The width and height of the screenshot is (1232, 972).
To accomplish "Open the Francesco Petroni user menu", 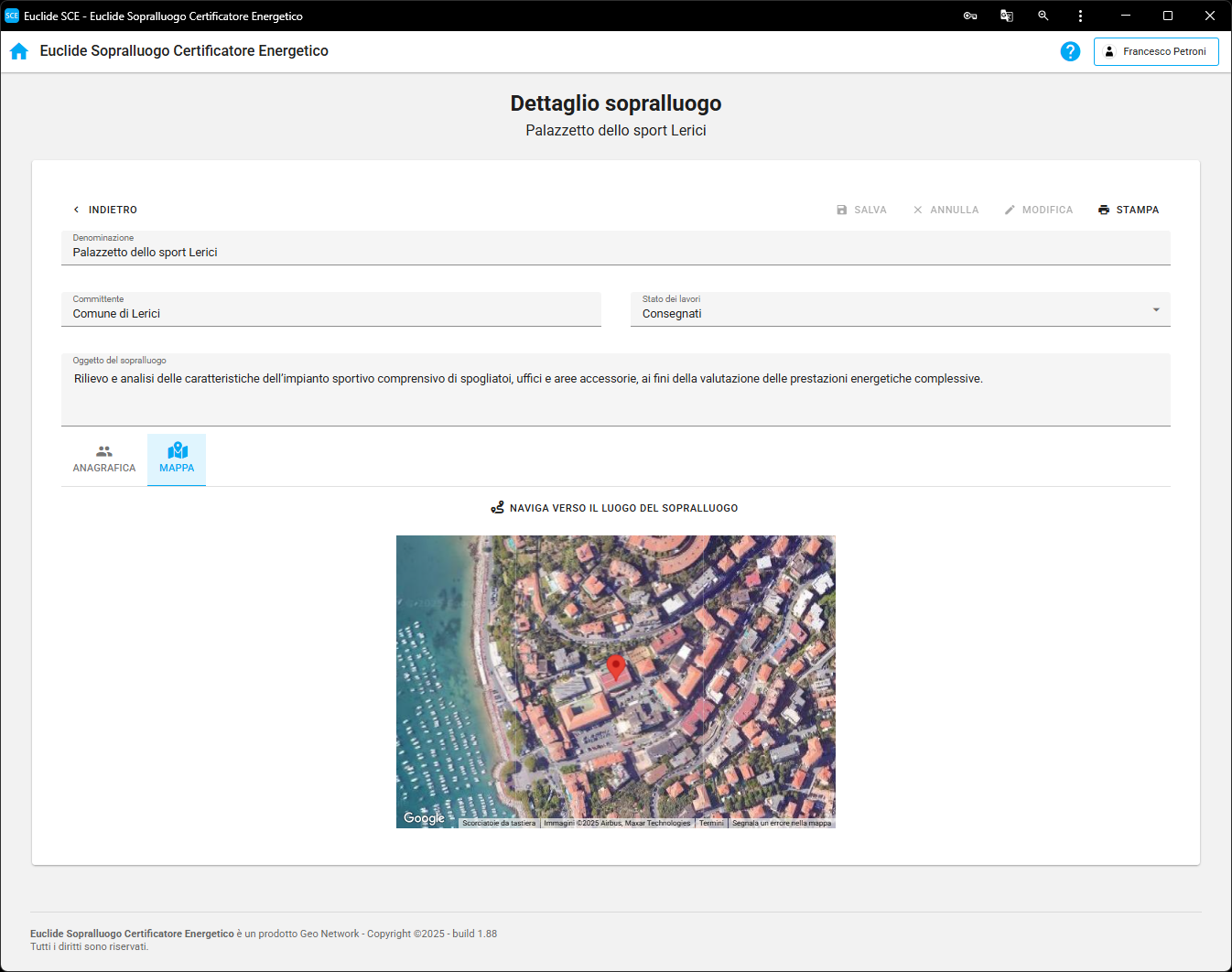I will (1155, 51).
